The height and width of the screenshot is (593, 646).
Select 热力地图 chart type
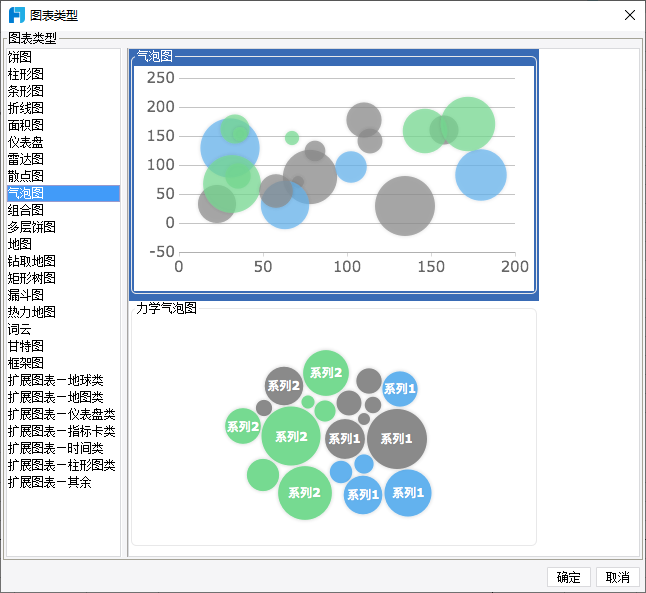click(x=63, y=312)
